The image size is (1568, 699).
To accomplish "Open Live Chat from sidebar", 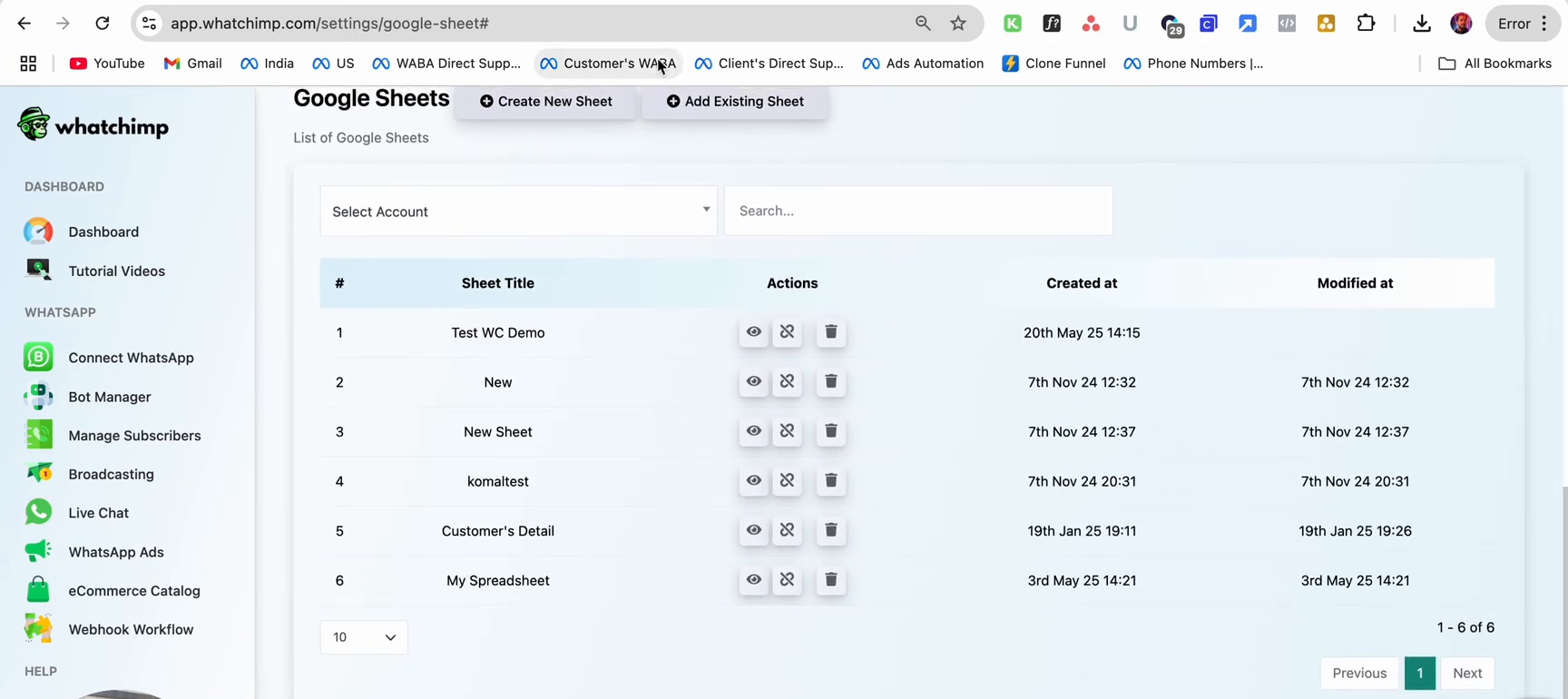I will click(76, 513).
